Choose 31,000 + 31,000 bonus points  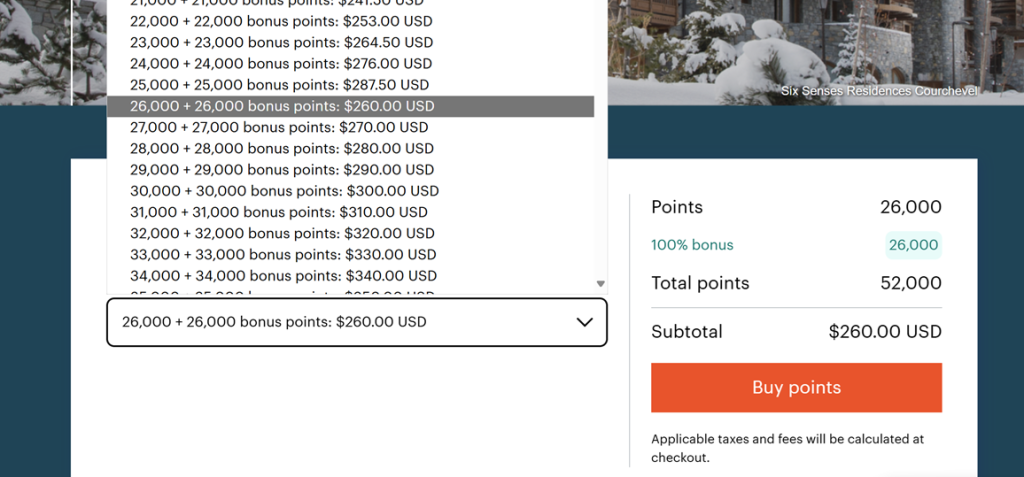pyautogui.click(x=279, y=212)
